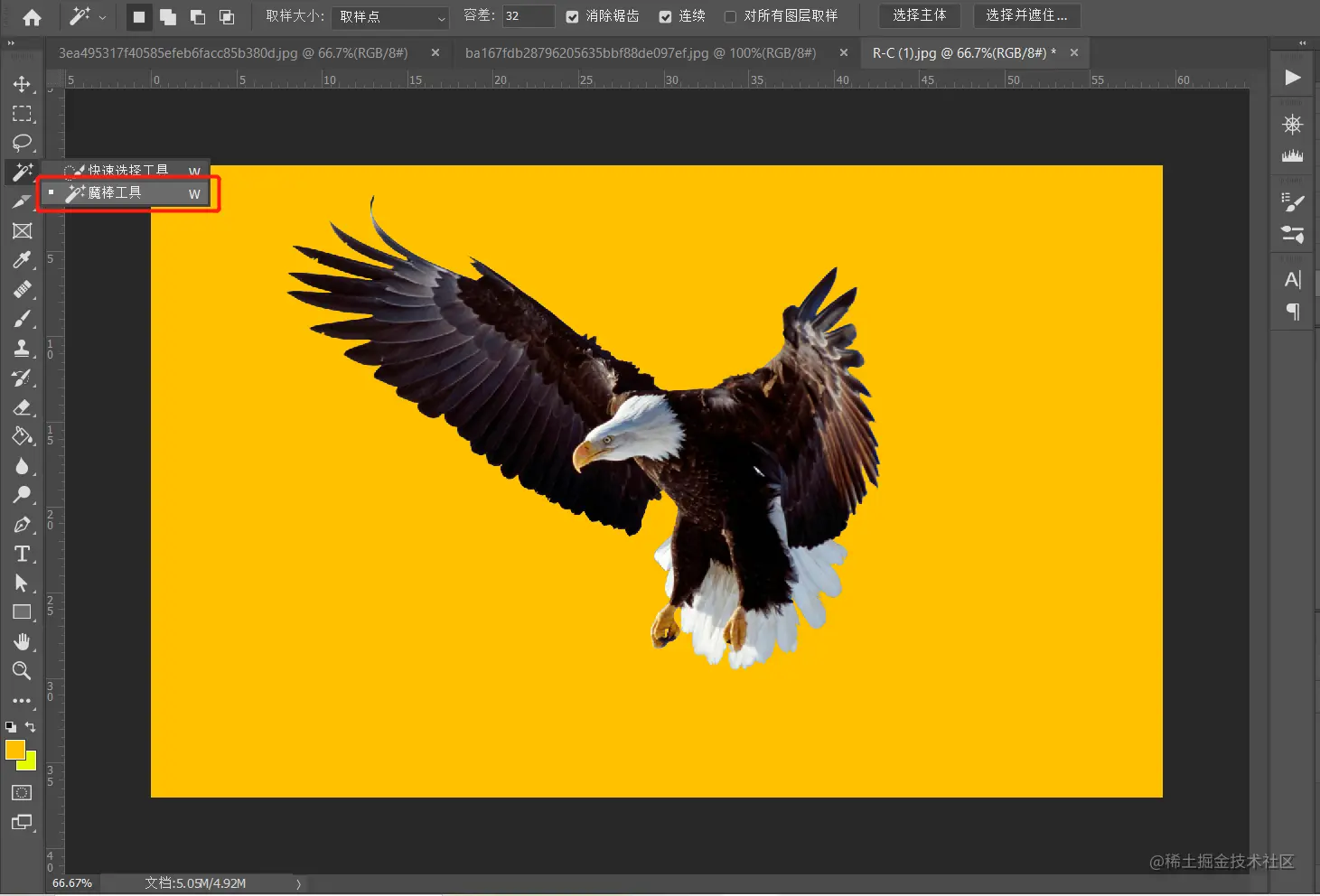Open the yellow-green background color swatch

pyautogui.click(x=30, y=763)
